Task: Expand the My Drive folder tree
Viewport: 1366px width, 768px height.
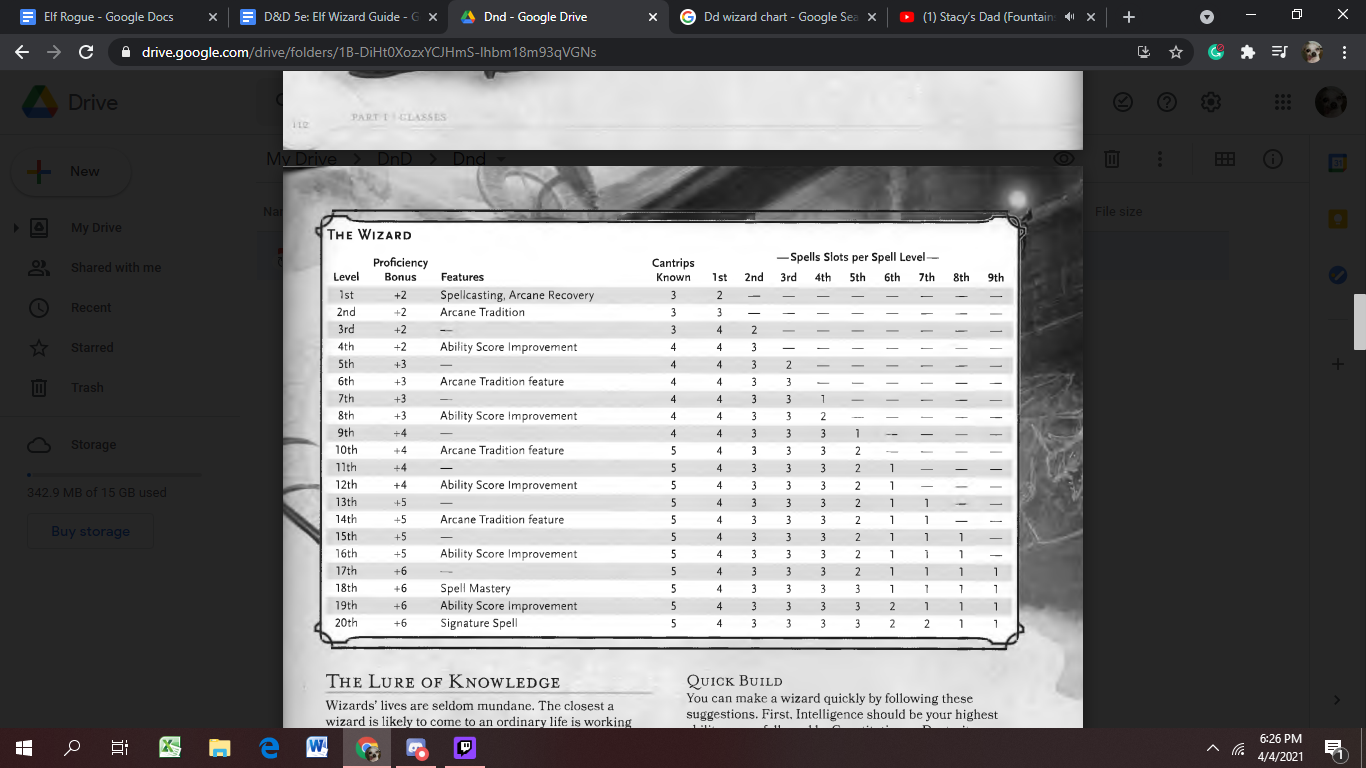Action: [x=16, y=228]
